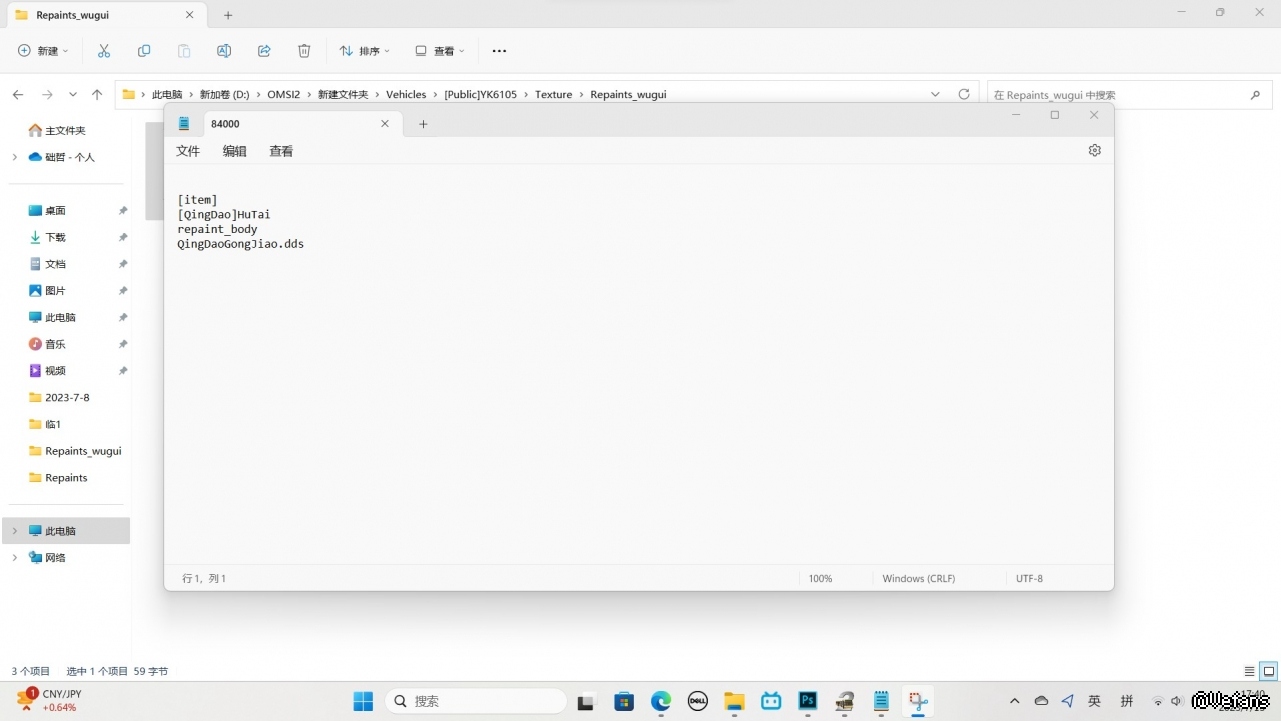1281x721 pixels.
Task: Add a new tab in Notepad
Action: coord(423,124)
